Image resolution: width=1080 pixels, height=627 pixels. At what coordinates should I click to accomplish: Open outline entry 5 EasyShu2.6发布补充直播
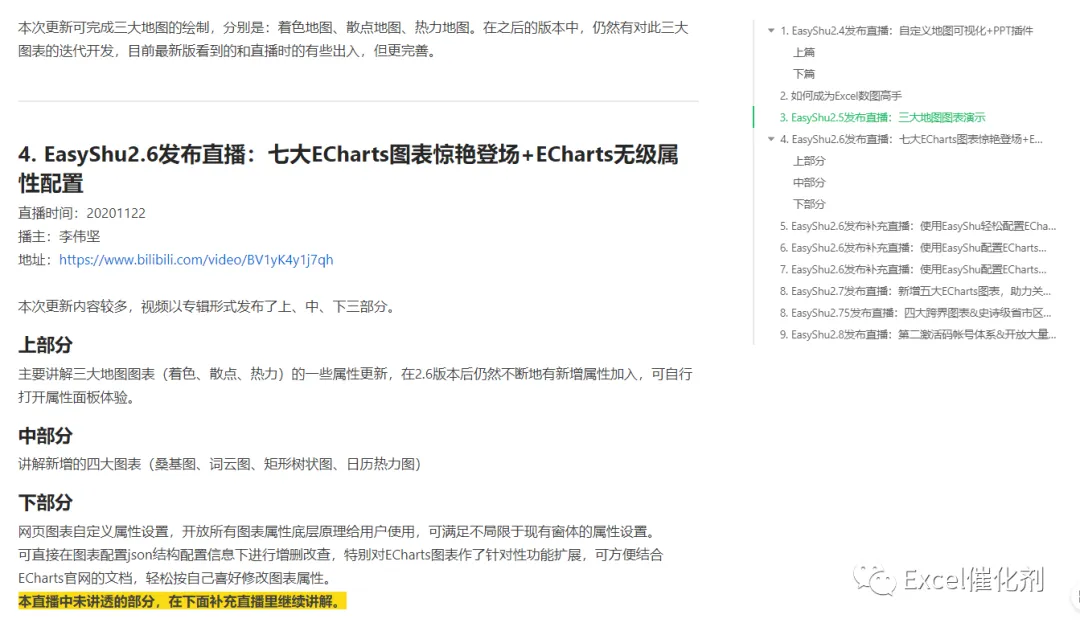(917, 226)
